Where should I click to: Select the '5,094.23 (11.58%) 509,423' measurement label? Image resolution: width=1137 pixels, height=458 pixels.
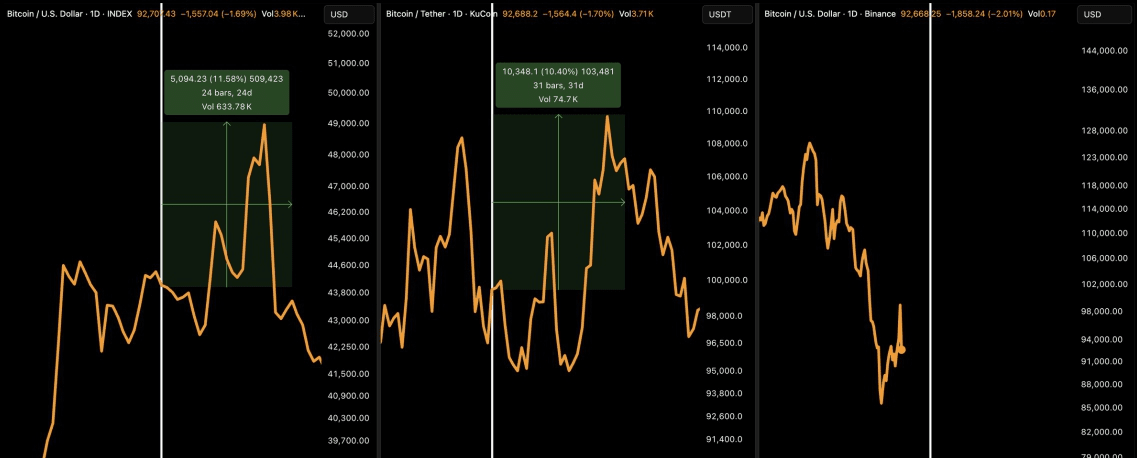[227, 79]
